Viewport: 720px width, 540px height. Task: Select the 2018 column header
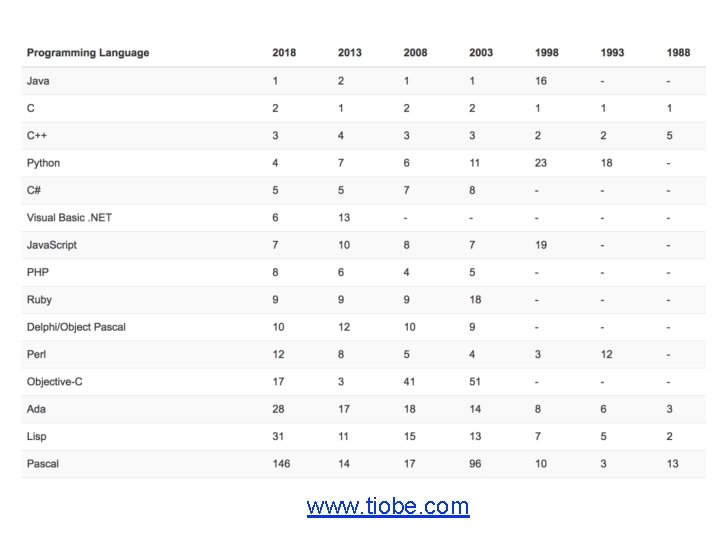(284, 53)
